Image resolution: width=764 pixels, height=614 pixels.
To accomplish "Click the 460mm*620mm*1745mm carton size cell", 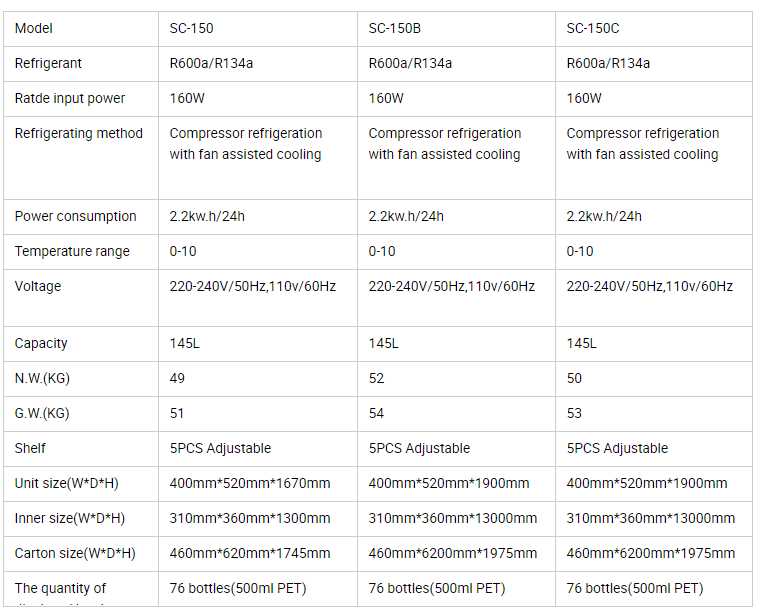I will (250, 554).
